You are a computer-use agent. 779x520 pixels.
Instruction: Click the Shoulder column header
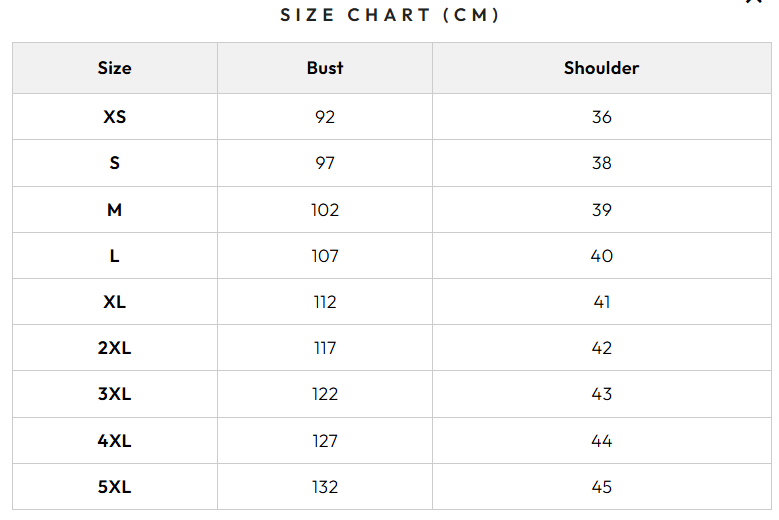[x=601, y=68]
